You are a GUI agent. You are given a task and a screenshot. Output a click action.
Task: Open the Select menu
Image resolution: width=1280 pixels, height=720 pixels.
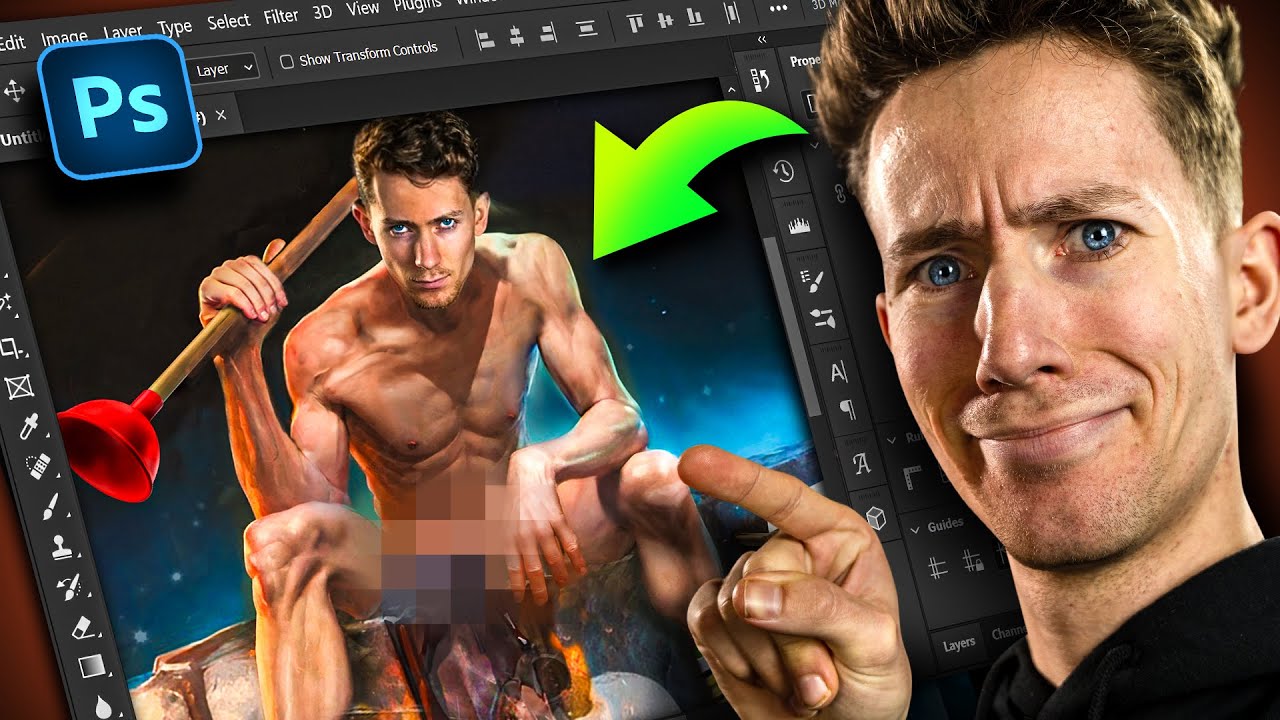[x=228, y=21]
